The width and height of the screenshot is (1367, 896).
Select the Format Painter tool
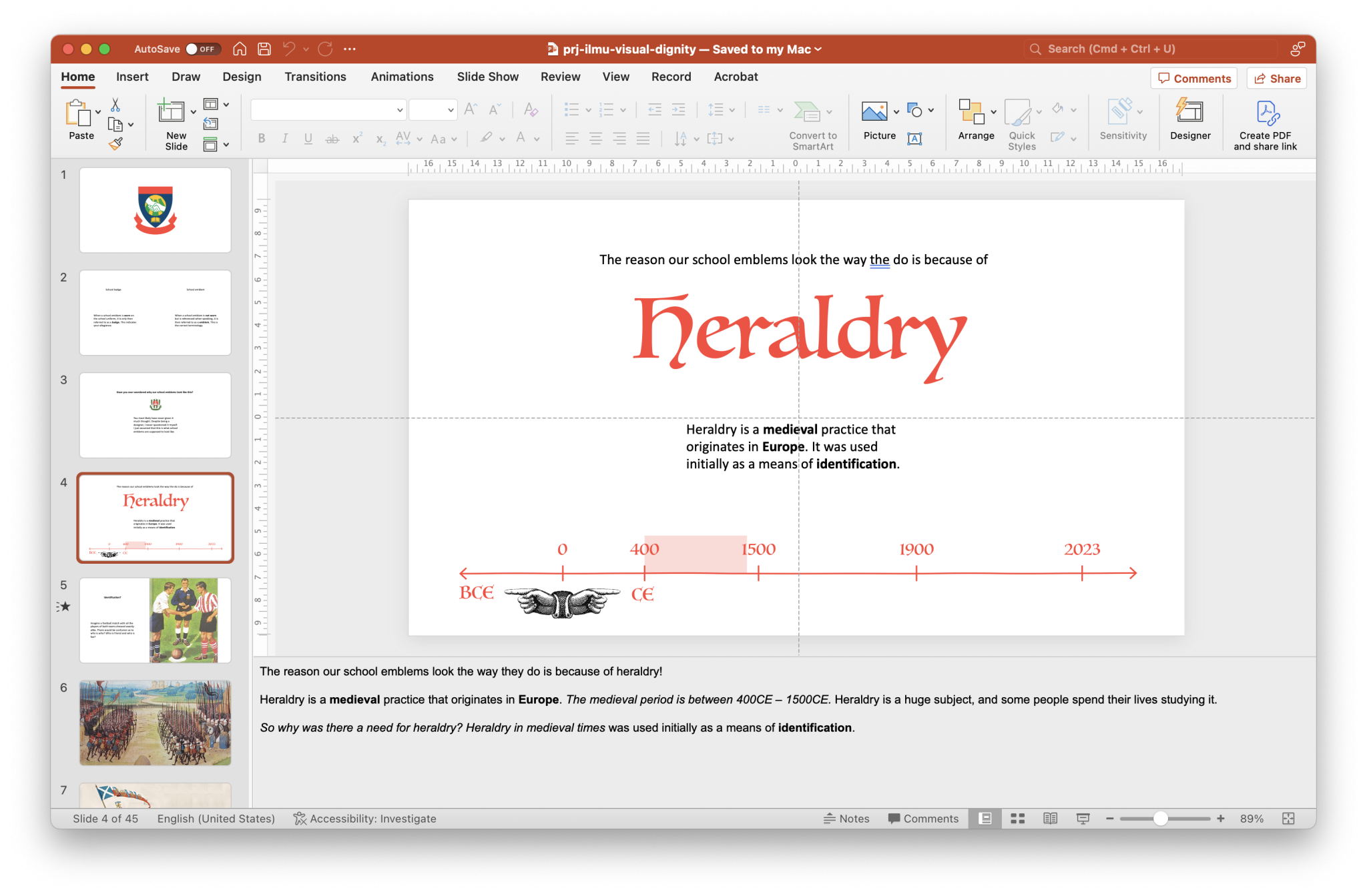tap(116, 143)
